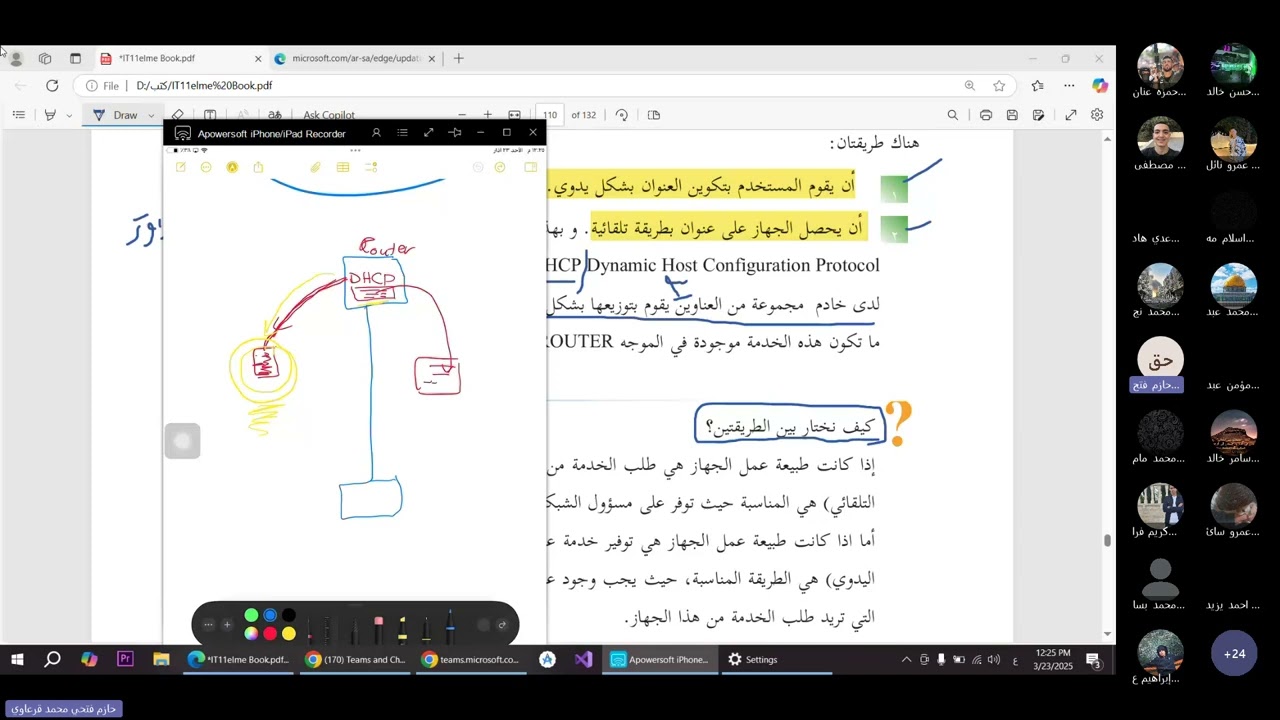The width and height of the screenshot is (1280, 720).
Task: Open the Windows Start menu
Action: point(17,660)
